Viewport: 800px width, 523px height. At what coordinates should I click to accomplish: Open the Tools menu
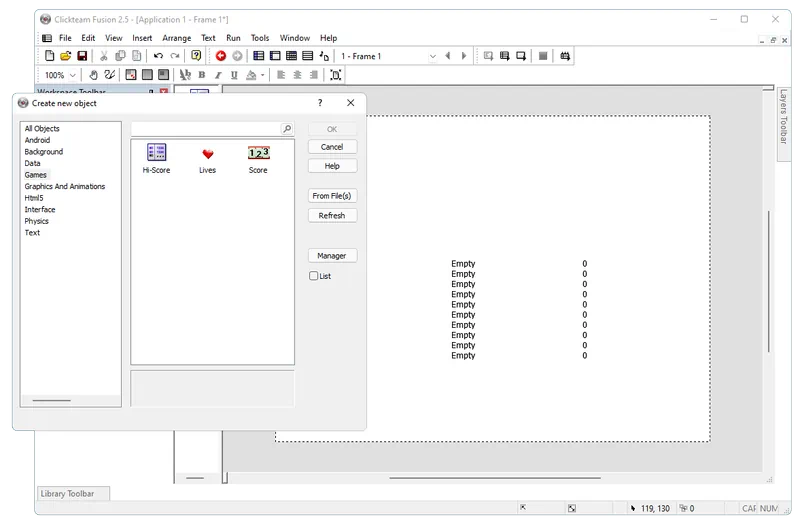click(260, 38)
